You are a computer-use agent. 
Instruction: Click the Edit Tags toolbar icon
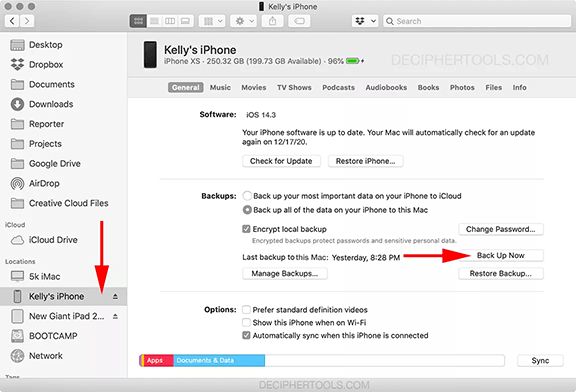point(299,21)
